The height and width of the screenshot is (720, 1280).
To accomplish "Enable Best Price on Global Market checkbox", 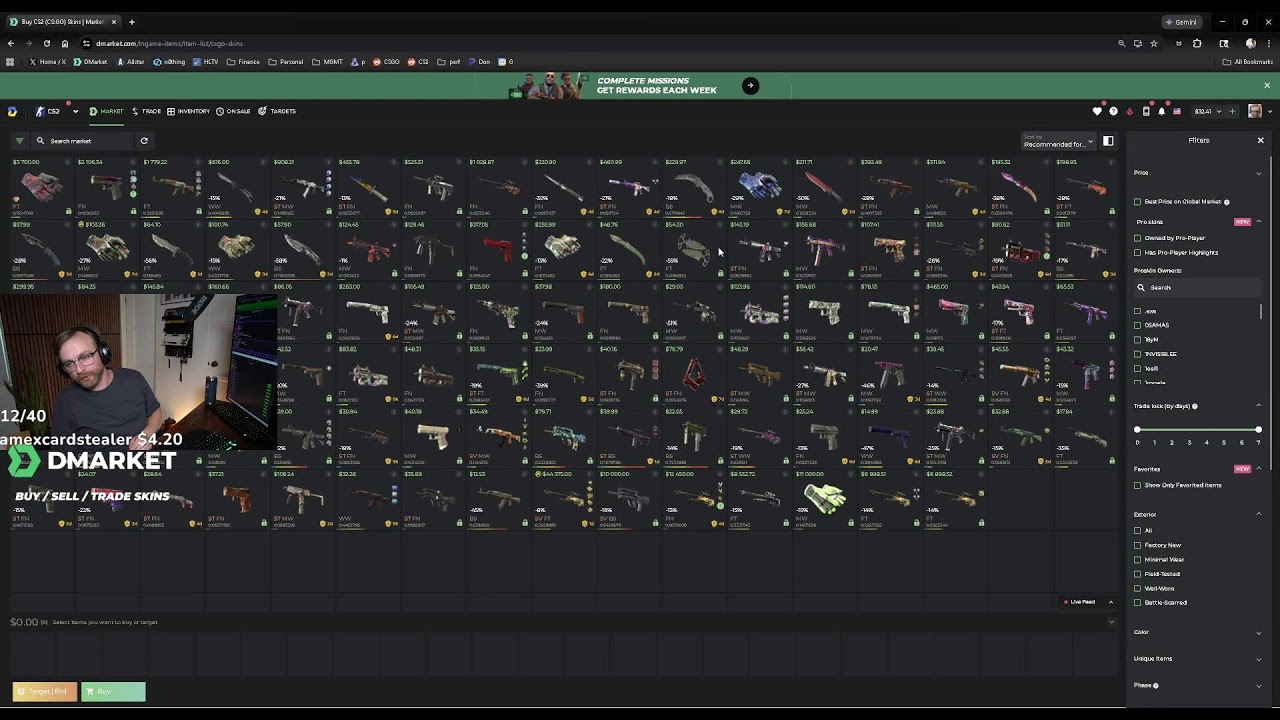I will (x=1137, y=202).
